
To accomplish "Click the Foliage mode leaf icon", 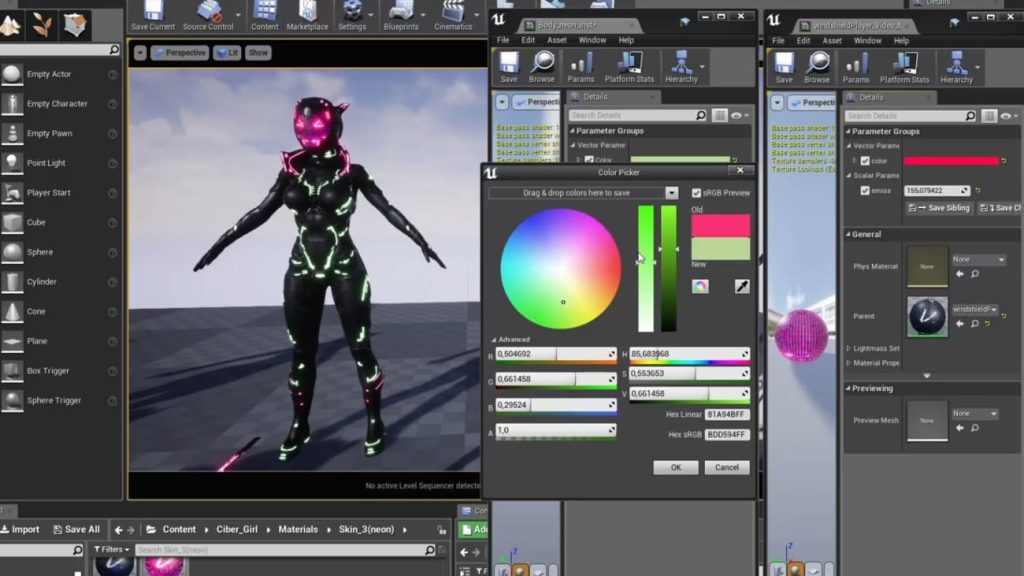I will [42, 24].
